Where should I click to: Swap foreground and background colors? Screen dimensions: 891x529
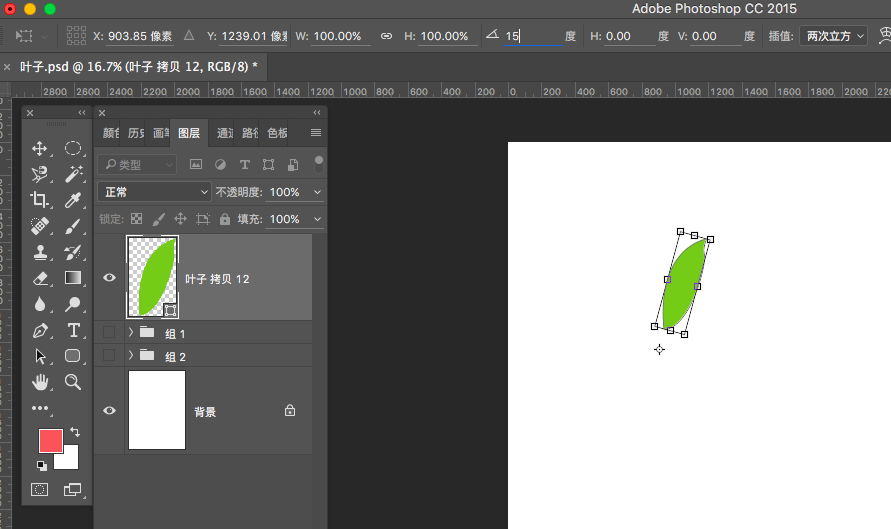(74, 432)
